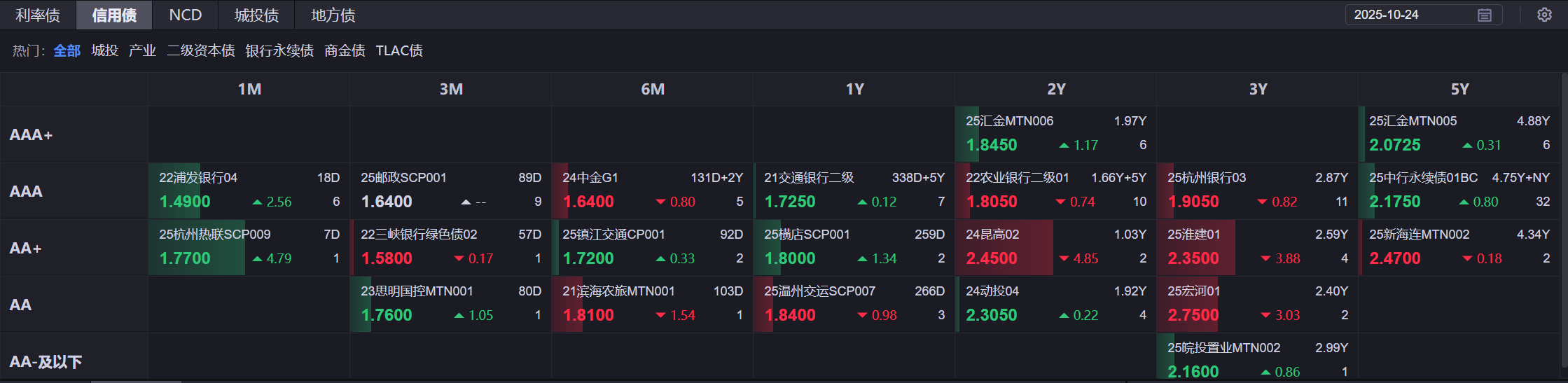Choose the 银行永续债 filter

[279, 50]
